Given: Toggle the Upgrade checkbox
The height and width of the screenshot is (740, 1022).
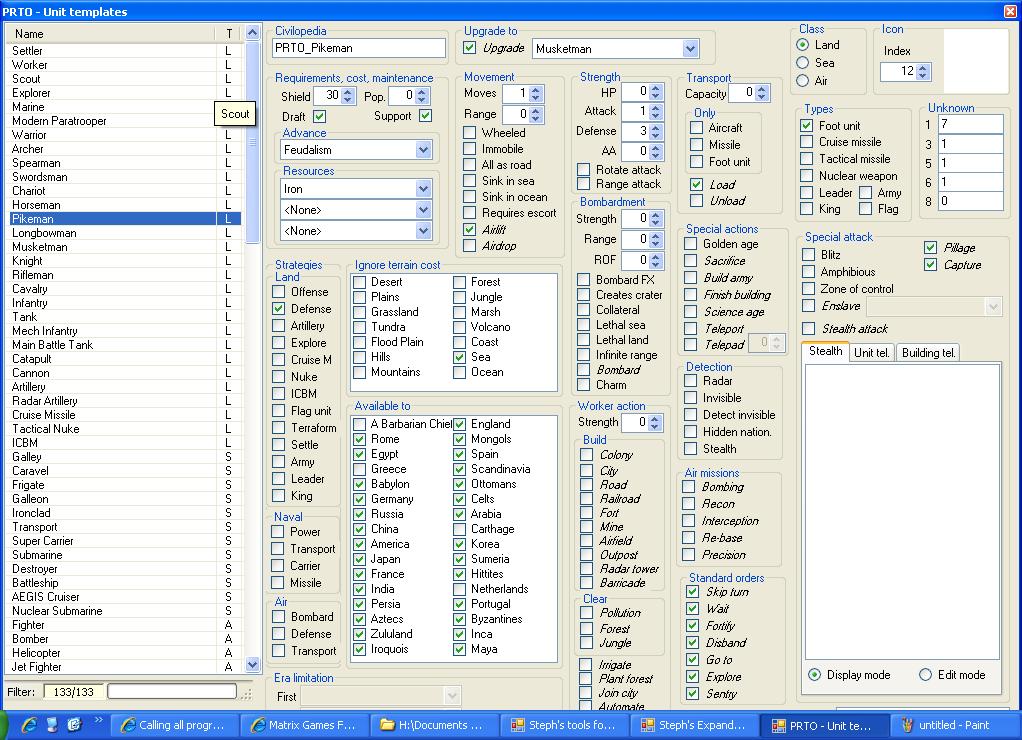Looking at the screenshot, I should [469, 48].
